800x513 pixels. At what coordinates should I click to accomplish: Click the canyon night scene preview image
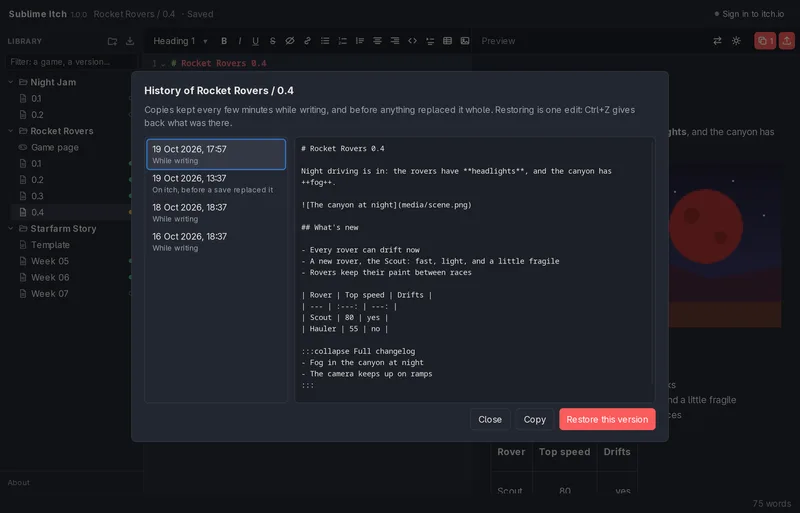point(724,245)
